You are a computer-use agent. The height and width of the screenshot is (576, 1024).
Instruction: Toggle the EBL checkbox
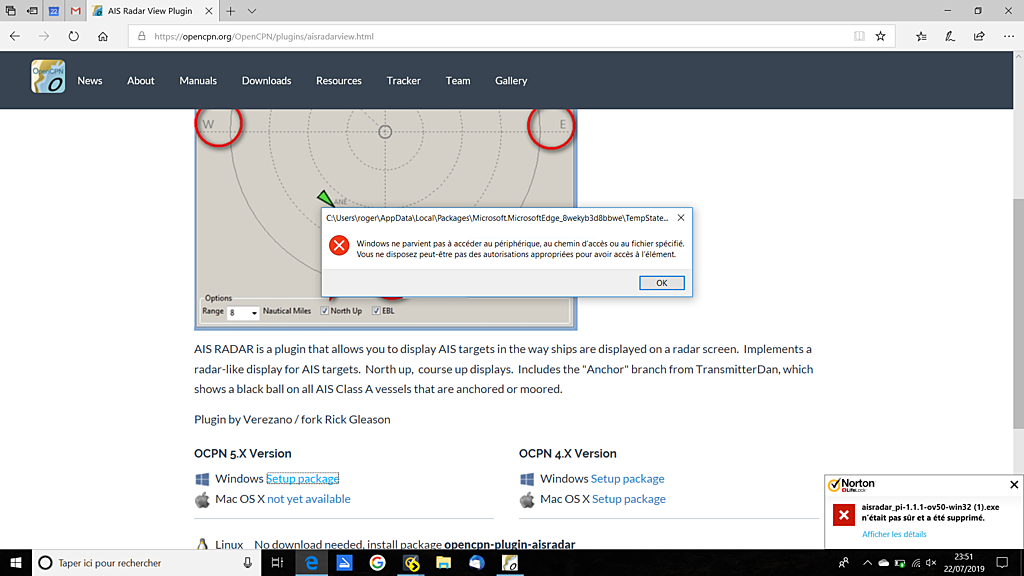click(376, 311)
